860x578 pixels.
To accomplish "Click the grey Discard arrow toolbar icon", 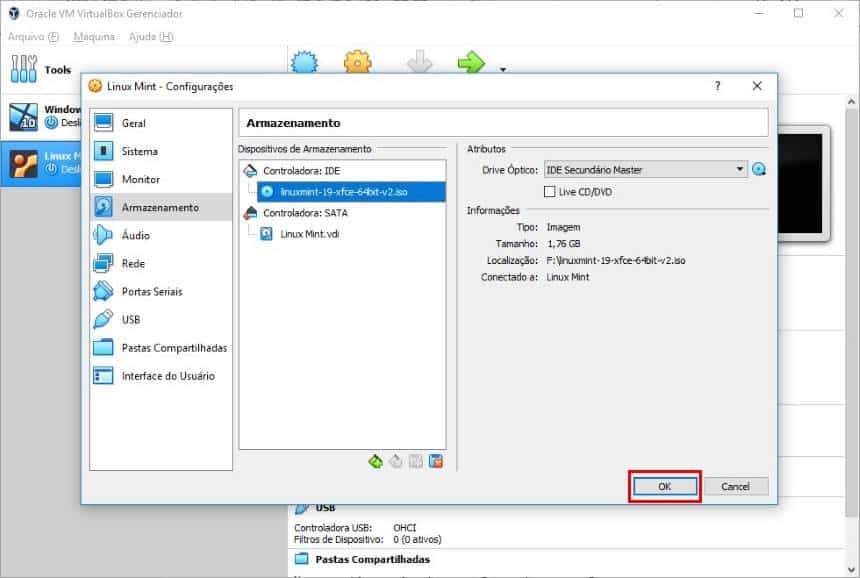I will click(x=419, y=62).
